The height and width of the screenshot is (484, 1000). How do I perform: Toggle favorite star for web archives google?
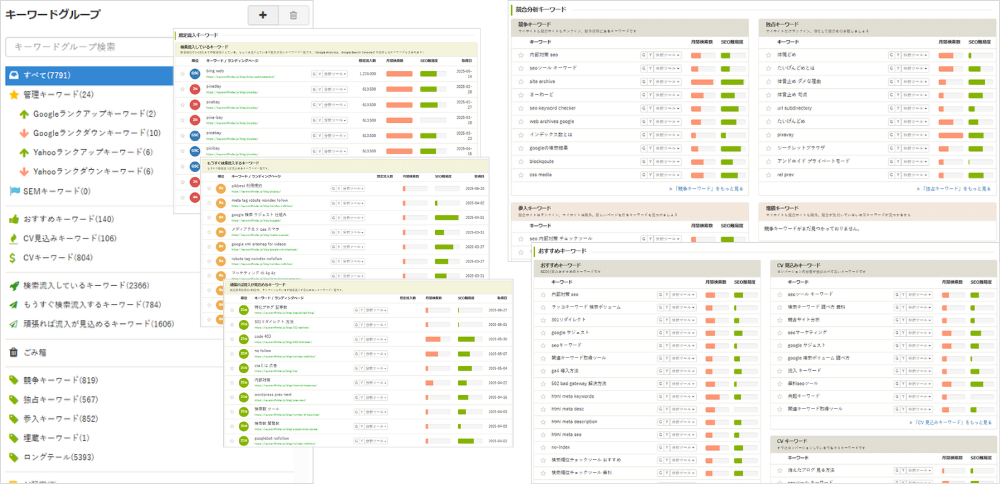[521, 119]
